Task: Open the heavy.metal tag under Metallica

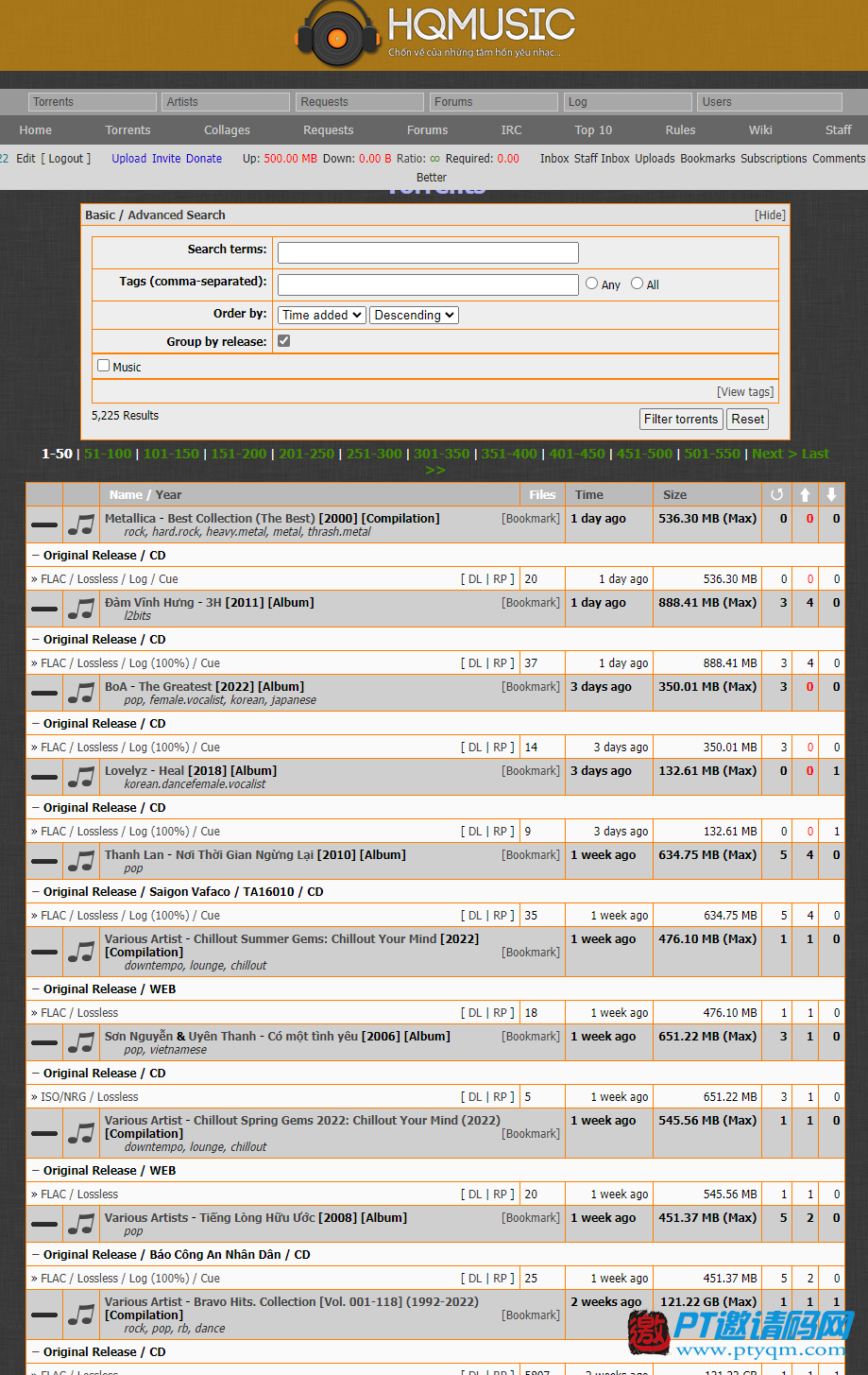Action: tap(236, 532)
